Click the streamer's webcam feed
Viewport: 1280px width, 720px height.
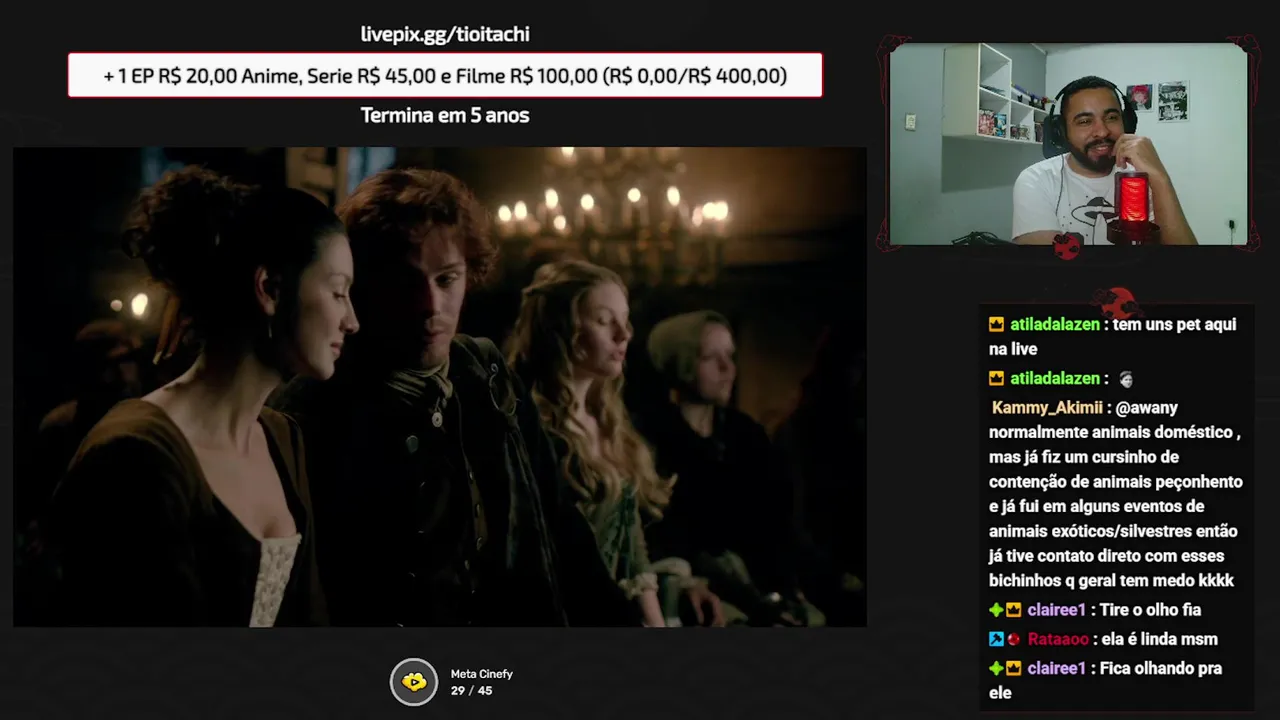(x=1068, y=144)
